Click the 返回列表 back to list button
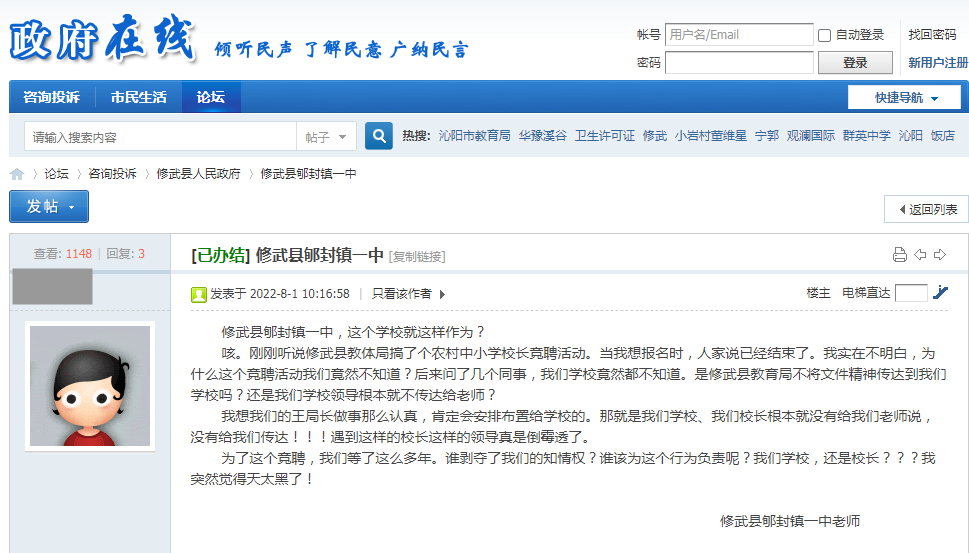969x553 pixels. click(x=926, y=209)
